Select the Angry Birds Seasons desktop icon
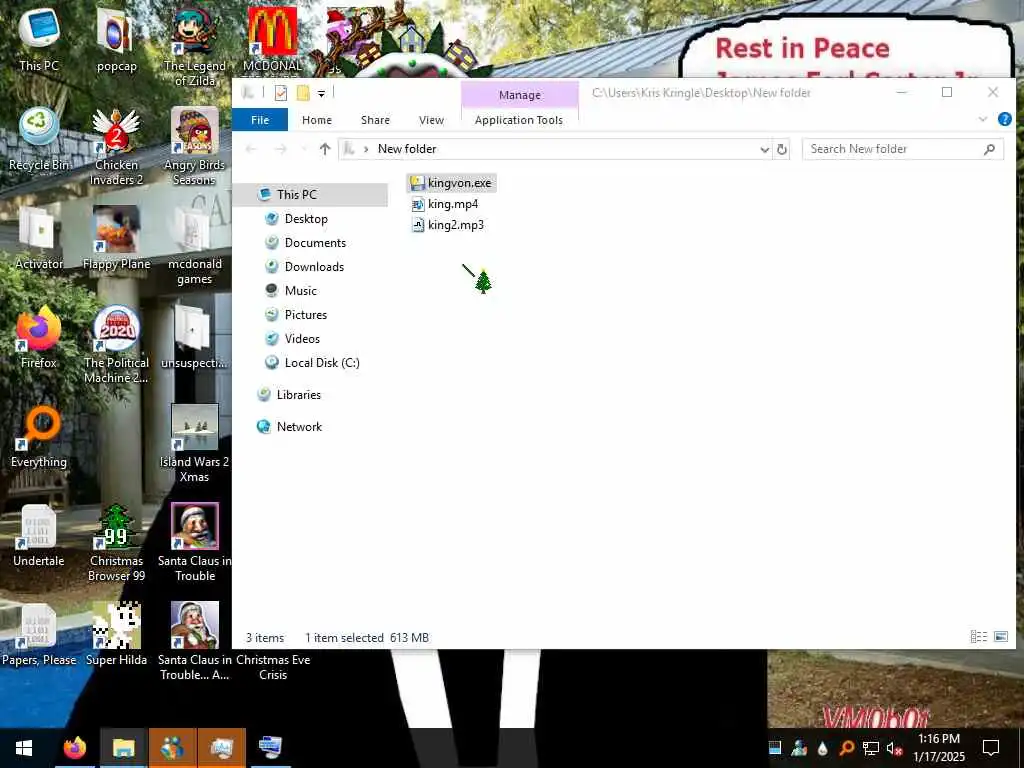 [195, 146]
